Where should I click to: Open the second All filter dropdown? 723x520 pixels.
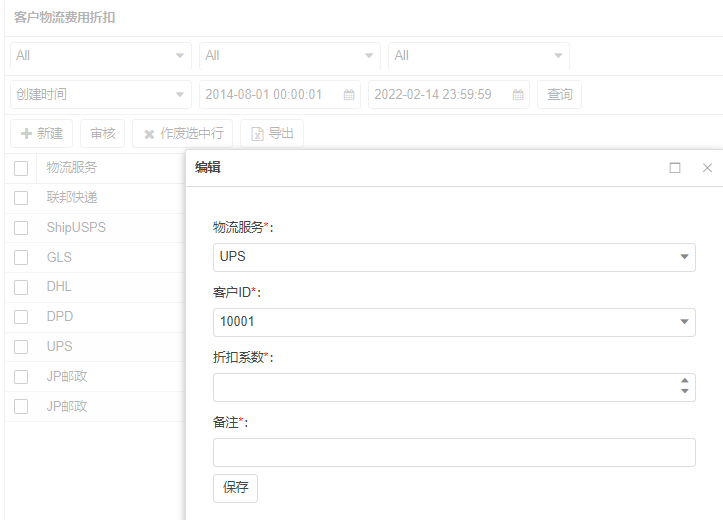point(290,56)
